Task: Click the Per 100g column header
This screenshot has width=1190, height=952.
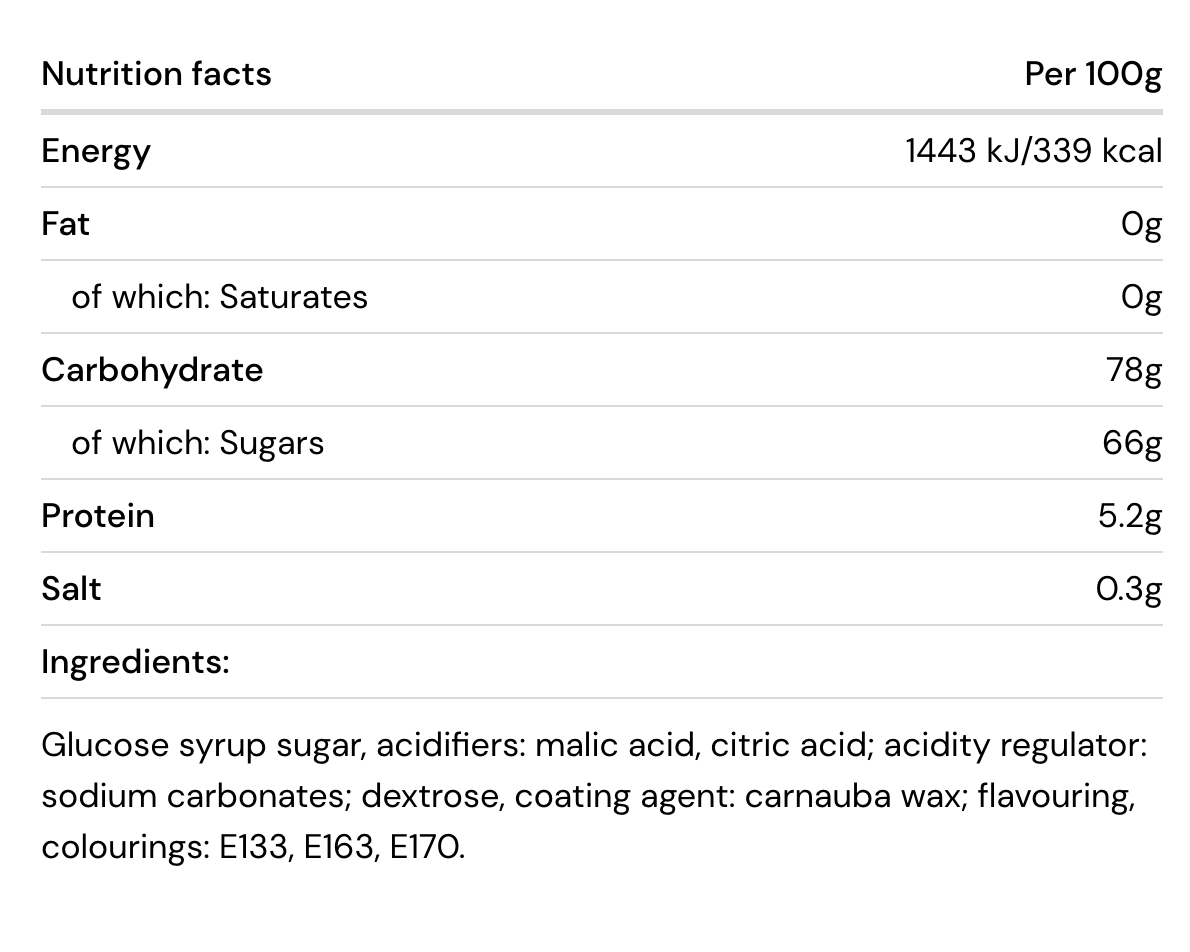Action: coord(1093,75)
